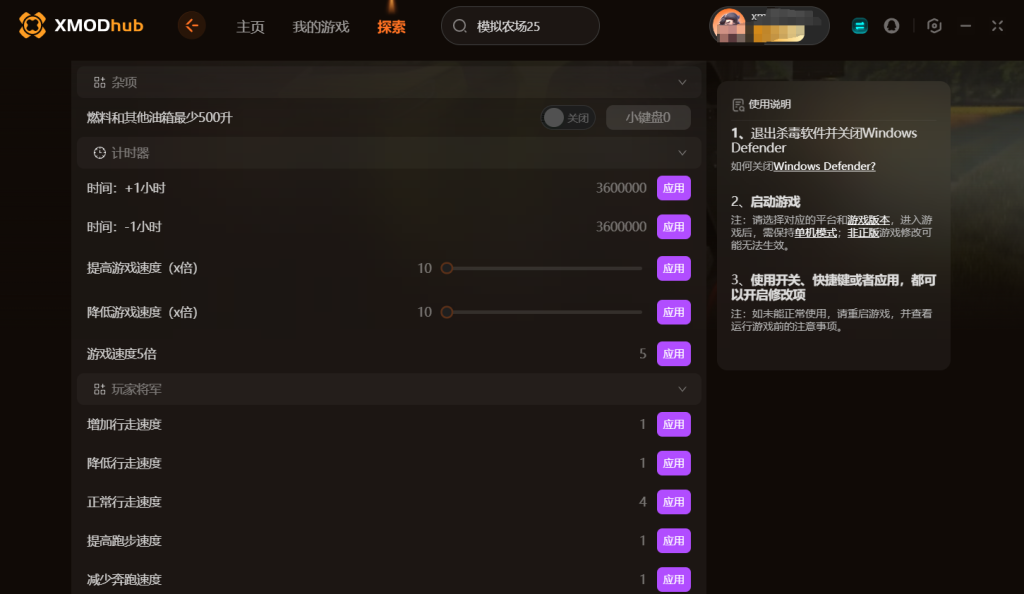This screenshot has height=594, width=1024.
Task: Click the user profile avatar
Action: (729, 25)
